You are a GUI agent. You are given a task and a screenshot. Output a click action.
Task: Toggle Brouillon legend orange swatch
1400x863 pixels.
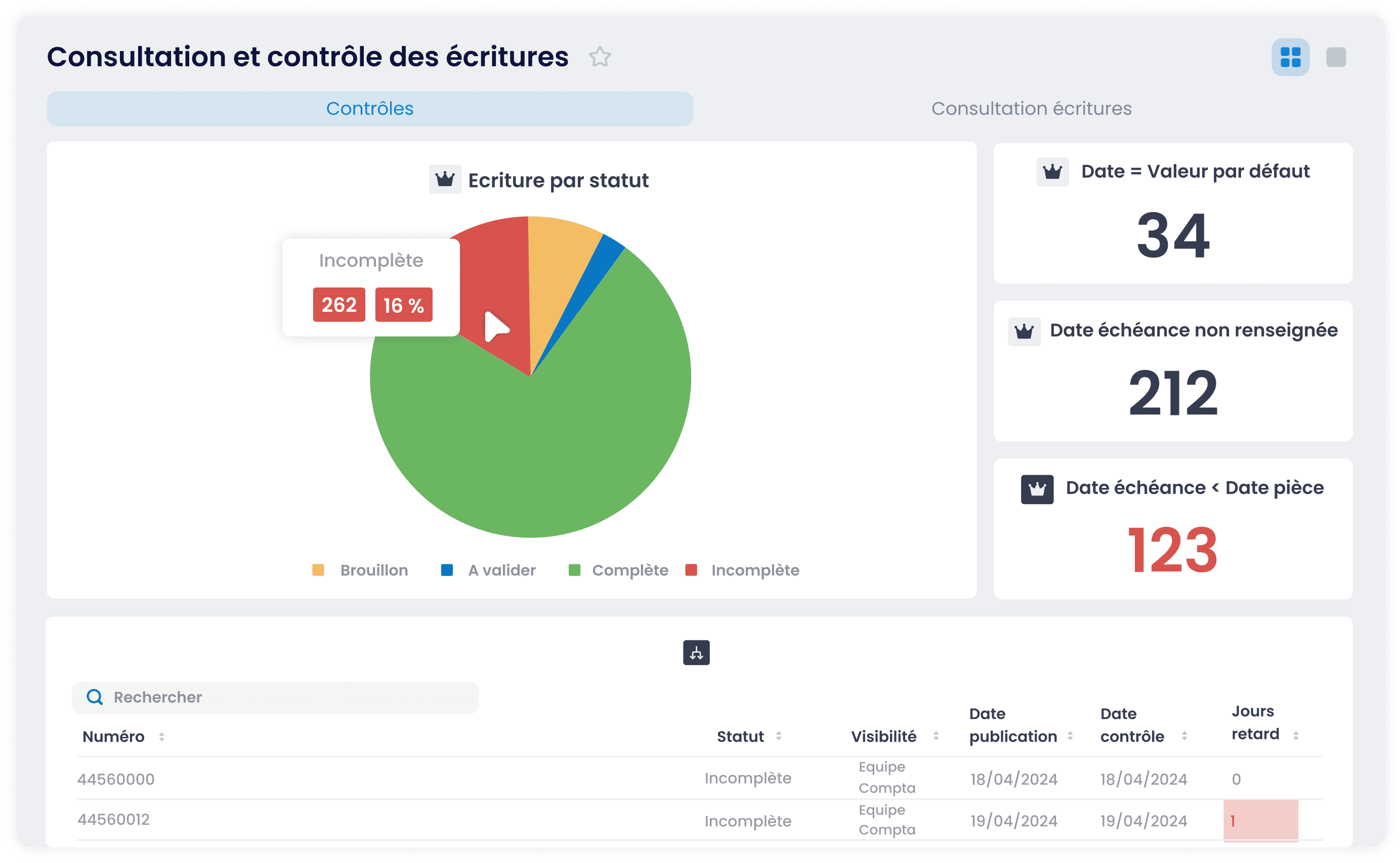[x=318, y=570]
